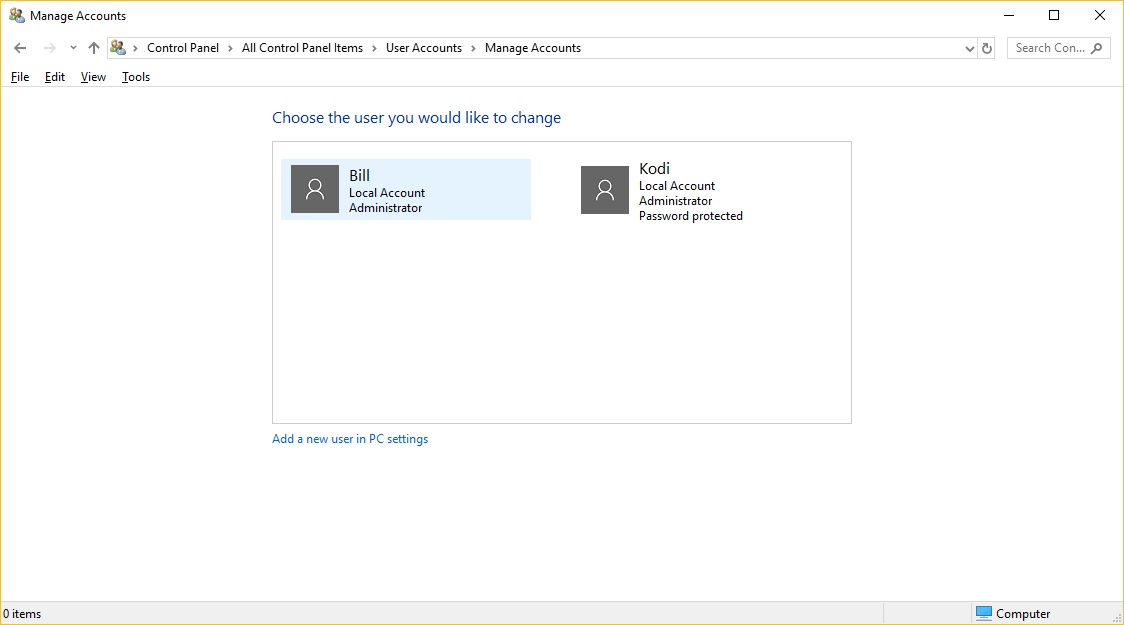1124x625 pixels.
Task: Maximize the Manage Accounts window
Action: pos(1054,15)
